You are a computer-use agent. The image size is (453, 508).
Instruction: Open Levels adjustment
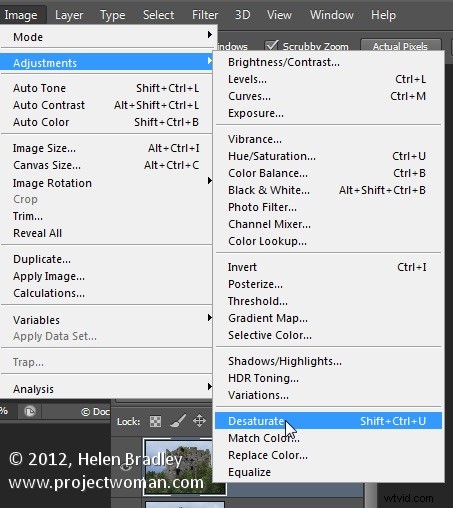coord(328,79)
